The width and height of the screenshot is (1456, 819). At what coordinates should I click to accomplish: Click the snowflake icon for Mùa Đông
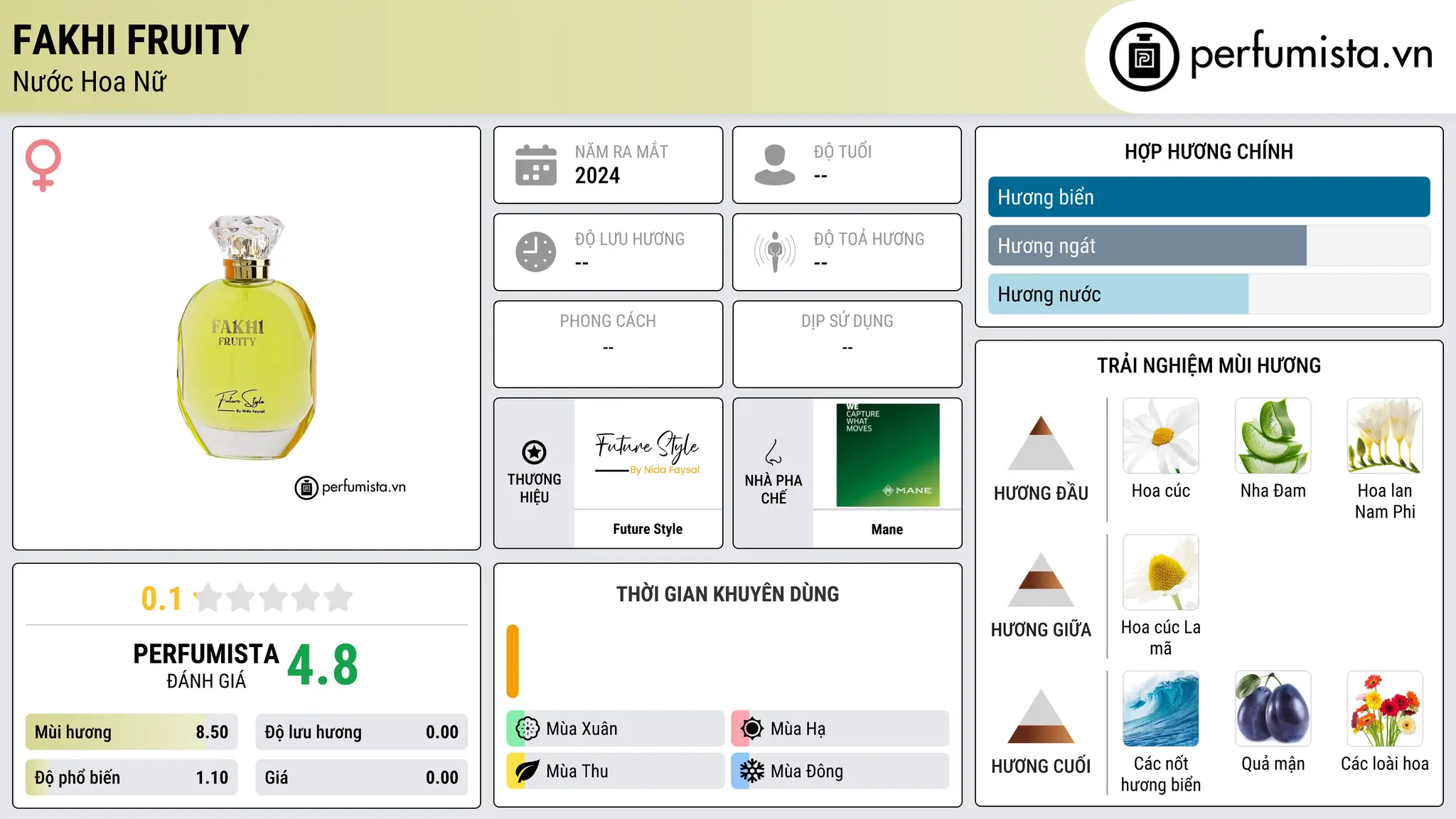click(x=752, y=771)
